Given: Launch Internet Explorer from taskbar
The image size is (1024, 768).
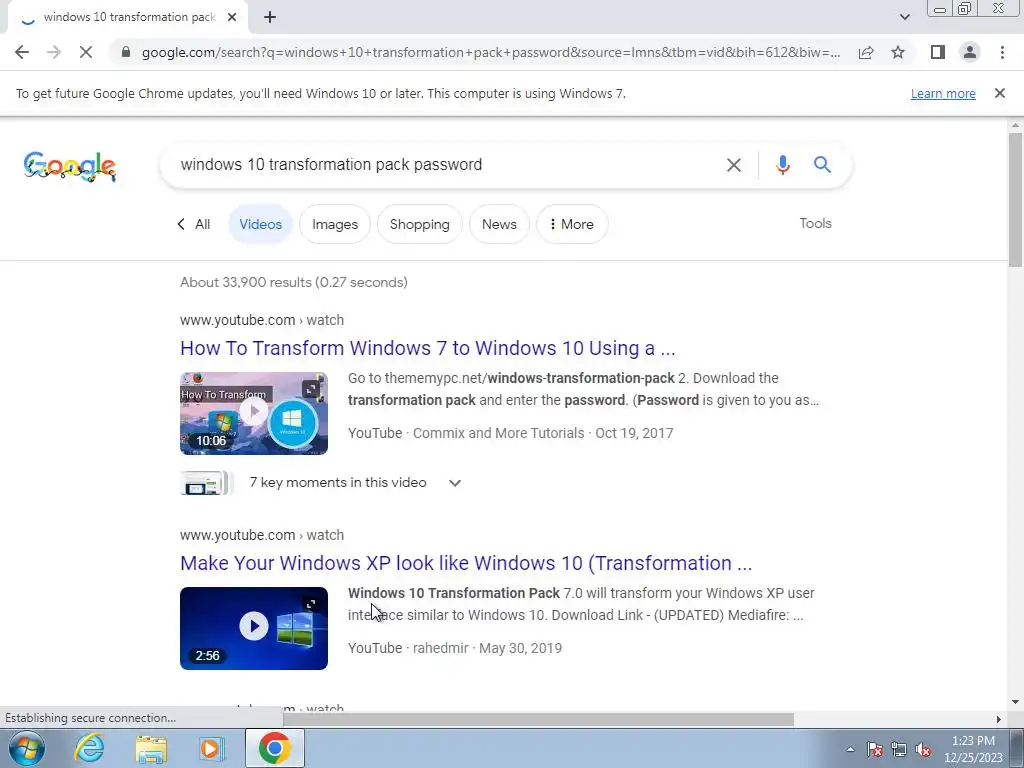Looking at the screenshot, I should (x=88, y=748).
